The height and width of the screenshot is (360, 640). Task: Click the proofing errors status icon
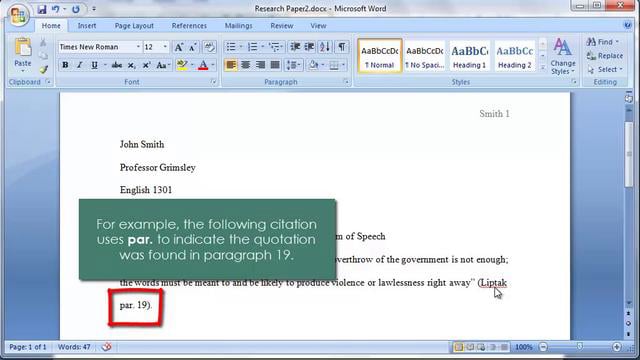(106, 347)
